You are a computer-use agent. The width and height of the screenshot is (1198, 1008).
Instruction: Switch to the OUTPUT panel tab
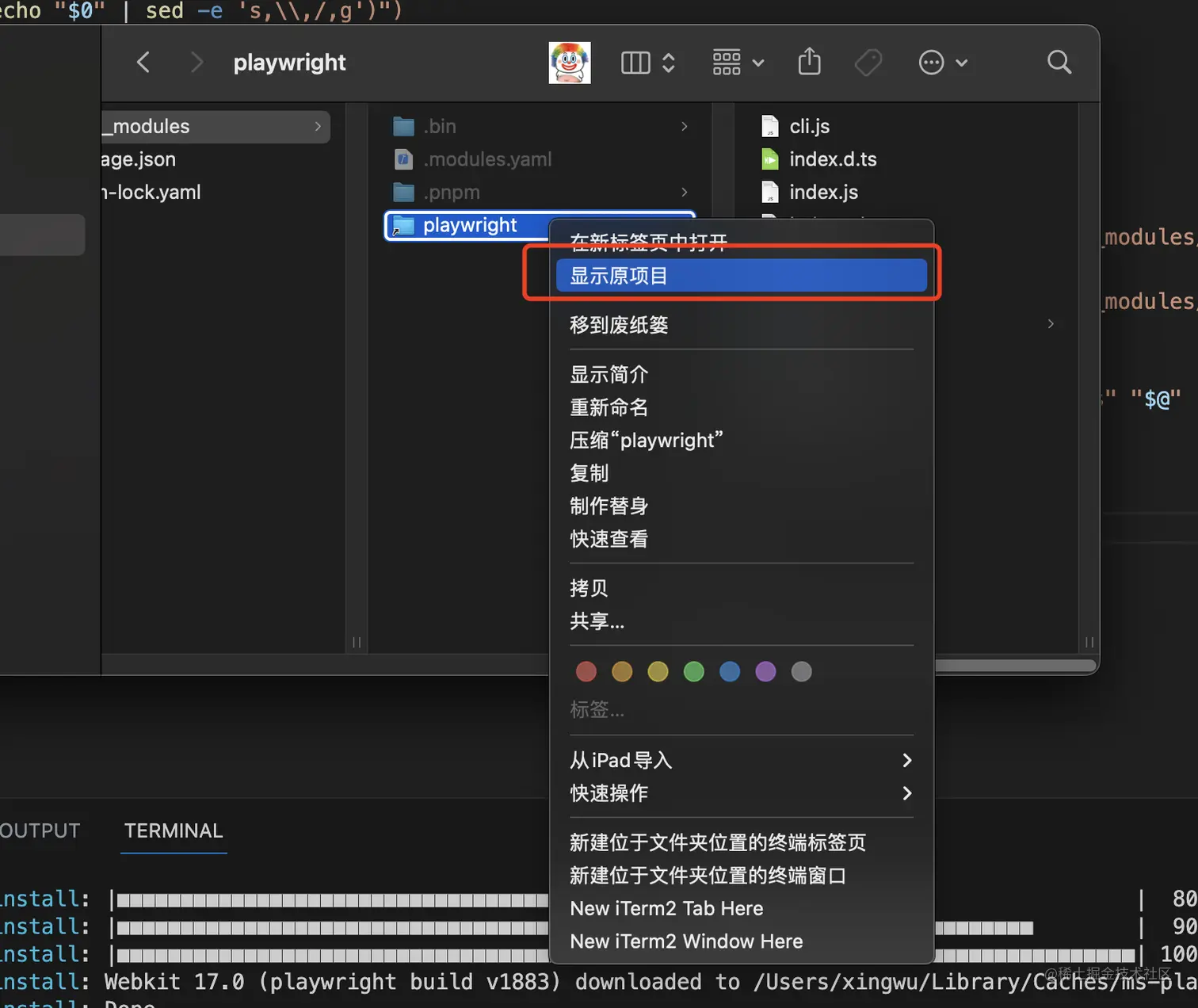tap(40, 830)
